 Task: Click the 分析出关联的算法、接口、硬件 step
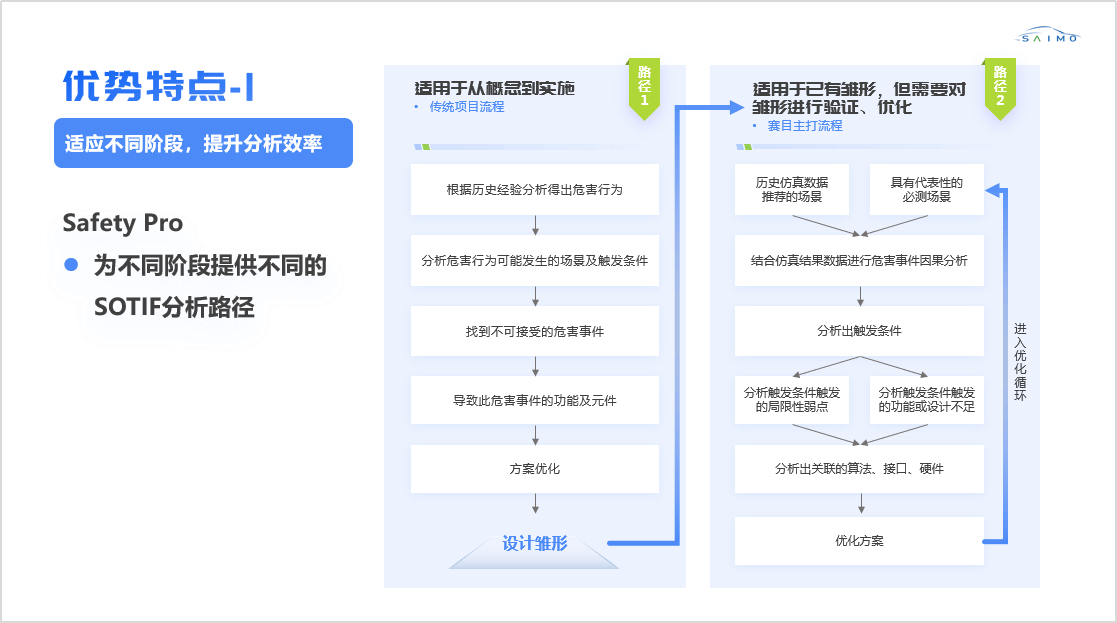859,469
